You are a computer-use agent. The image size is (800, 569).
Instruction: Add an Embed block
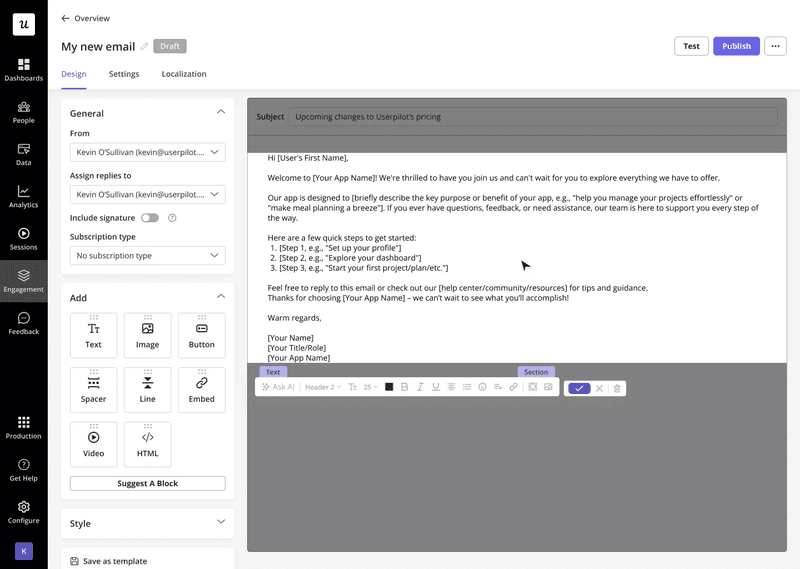point(201,390)
